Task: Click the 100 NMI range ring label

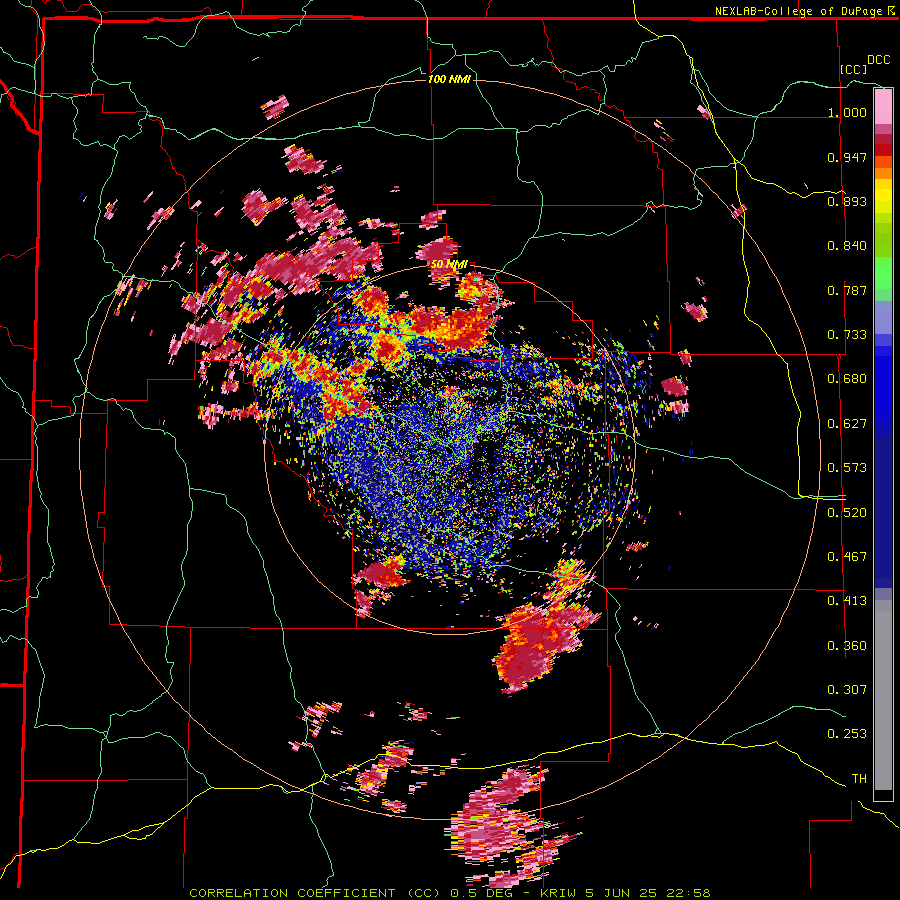Action: pos(449,79)
